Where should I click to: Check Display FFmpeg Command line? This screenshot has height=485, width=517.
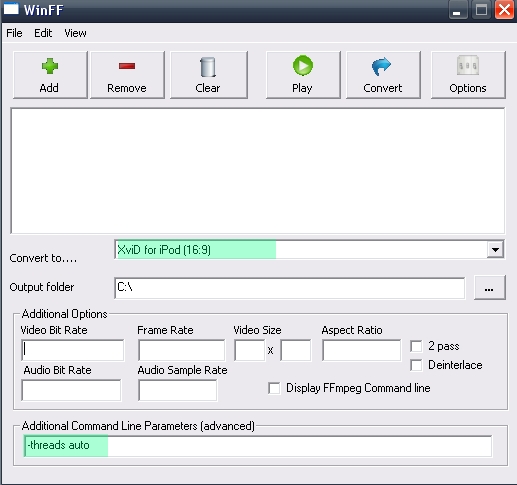point(274,388)
